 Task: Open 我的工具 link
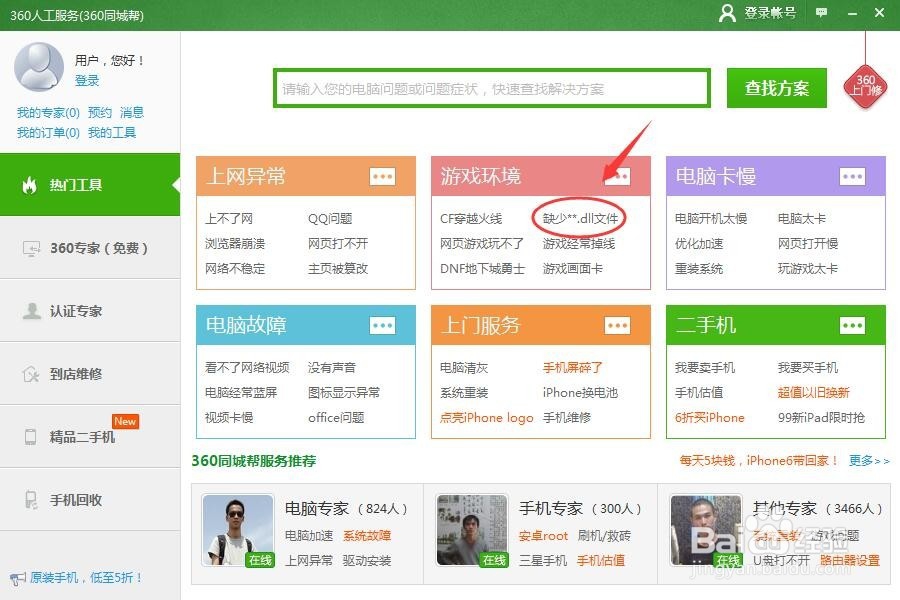pos(112,133)
